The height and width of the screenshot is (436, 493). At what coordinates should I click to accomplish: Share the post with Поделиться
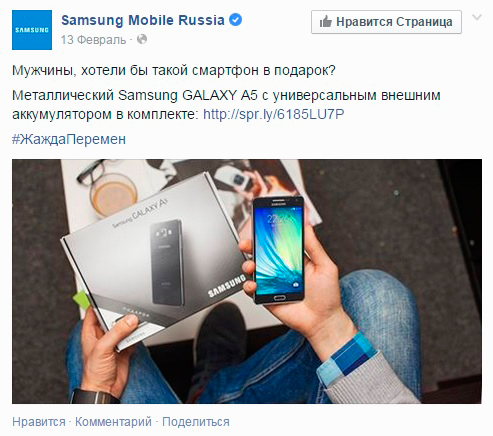(196, 422)
